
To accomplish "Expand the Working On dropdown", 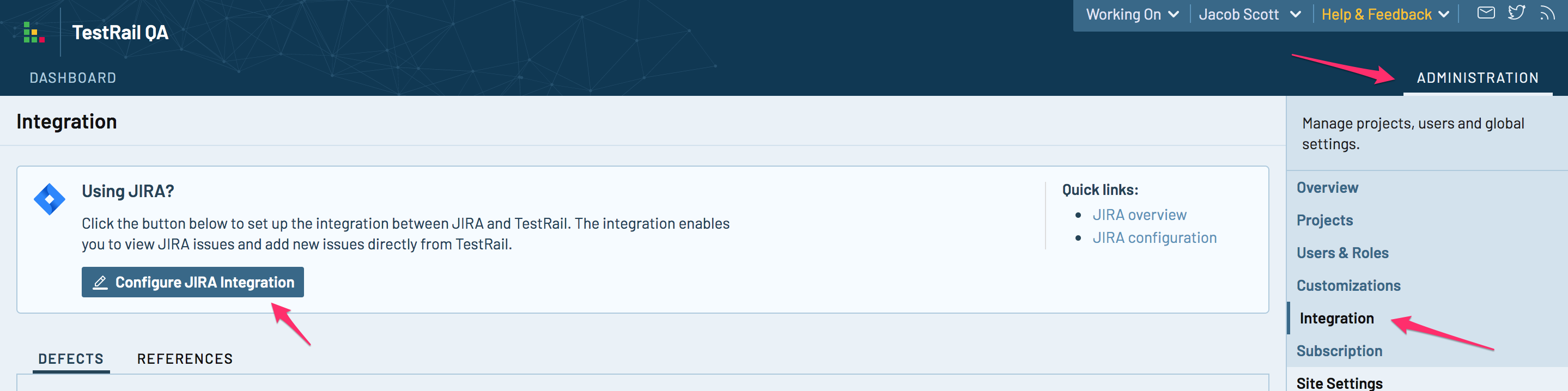I will tap(1132, 15).
